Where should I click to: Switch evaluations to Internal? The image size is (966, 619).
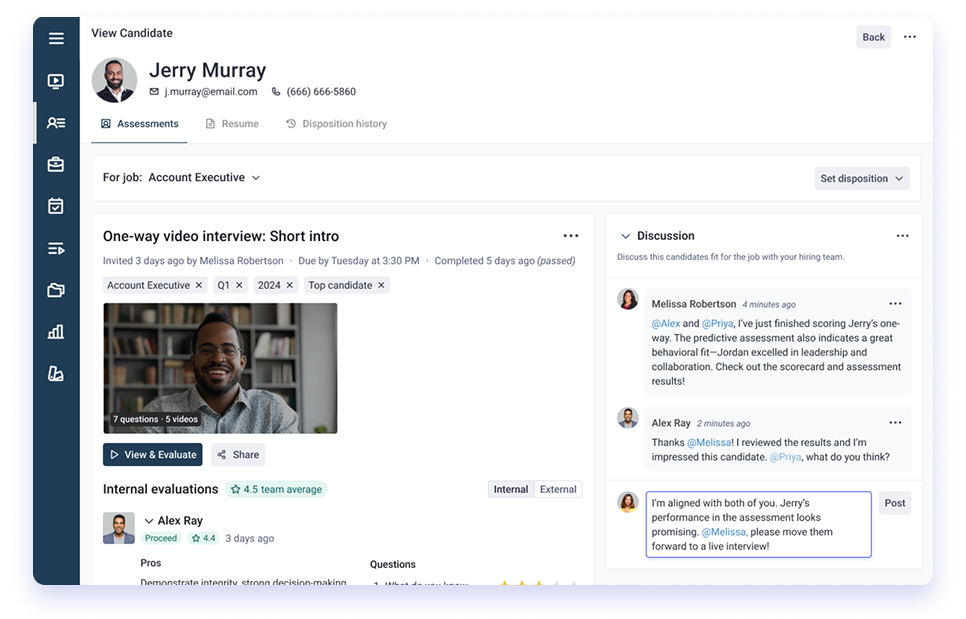tap(511, 489)
